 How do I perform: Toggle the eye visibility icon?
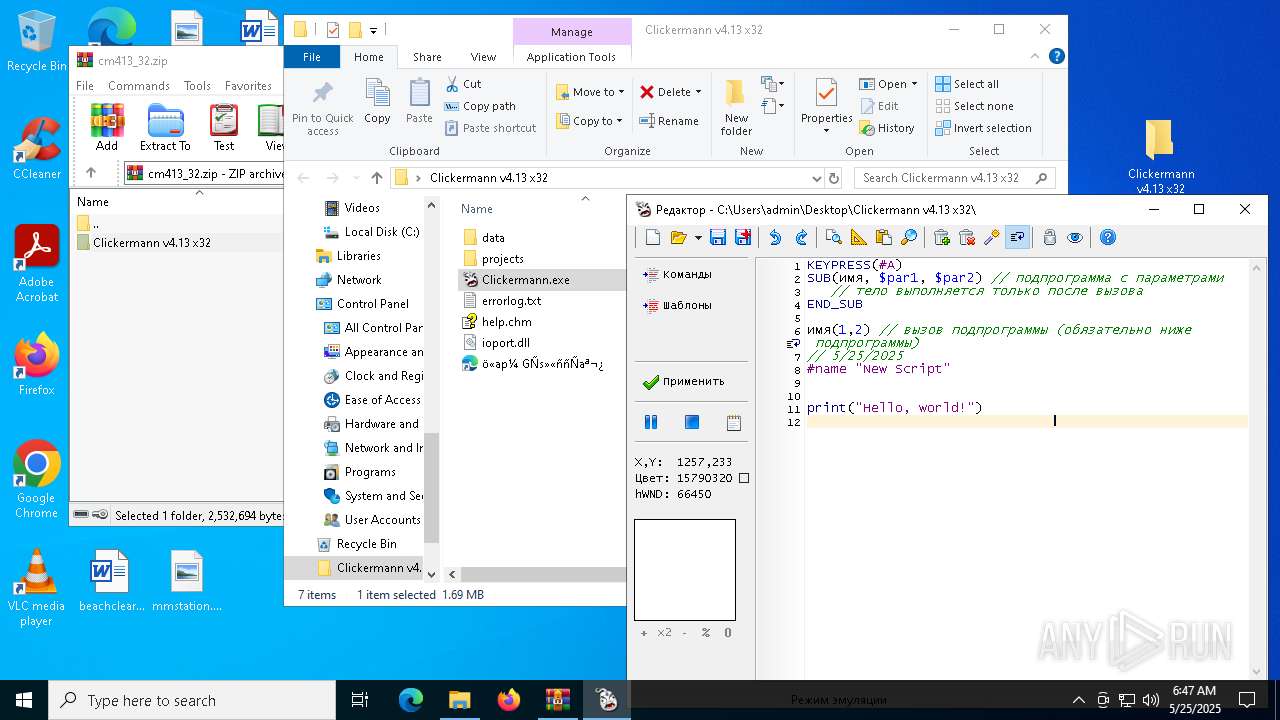click(x=1075, y=238)
